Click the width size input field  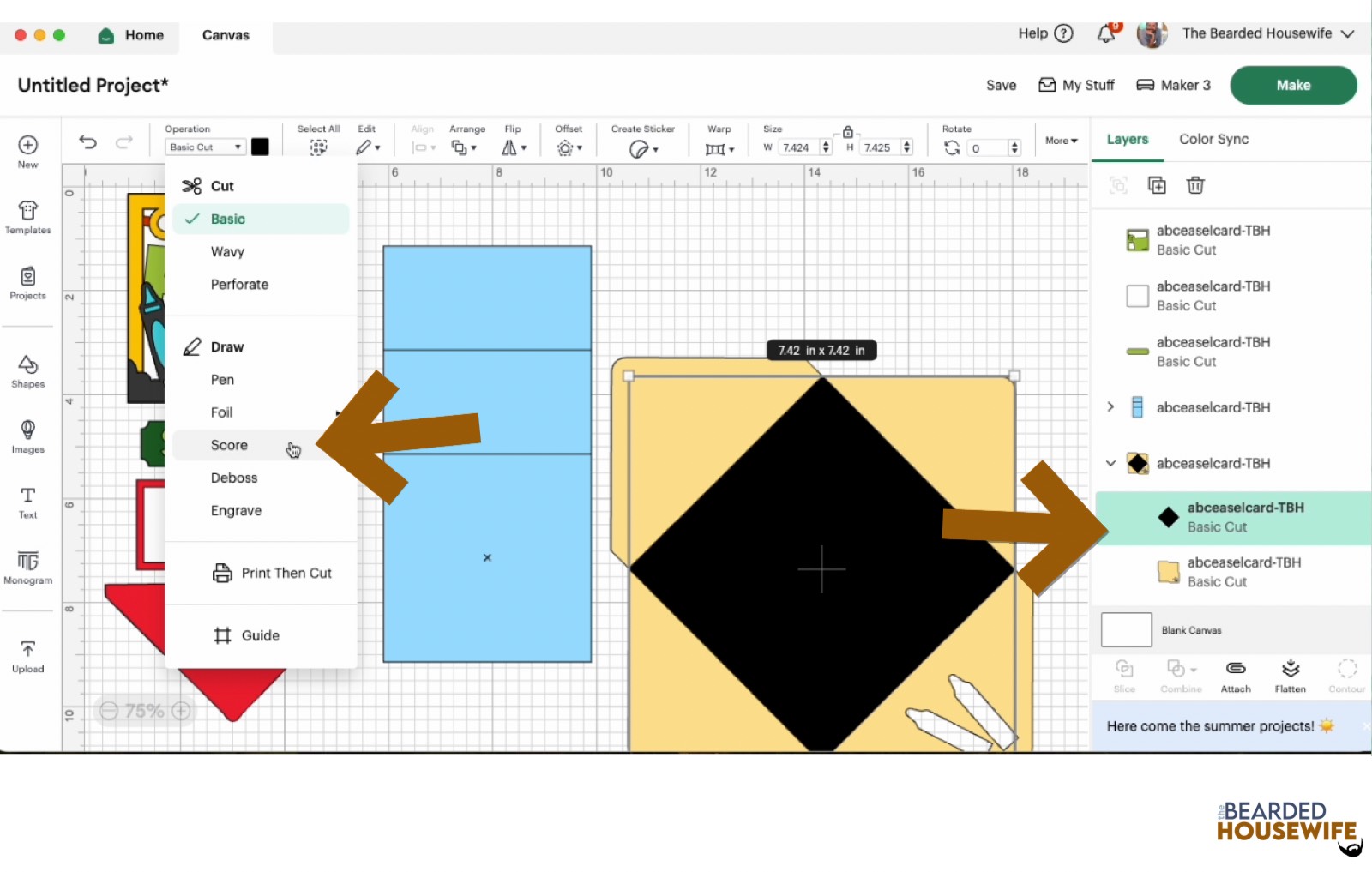(x=798, y=147)
